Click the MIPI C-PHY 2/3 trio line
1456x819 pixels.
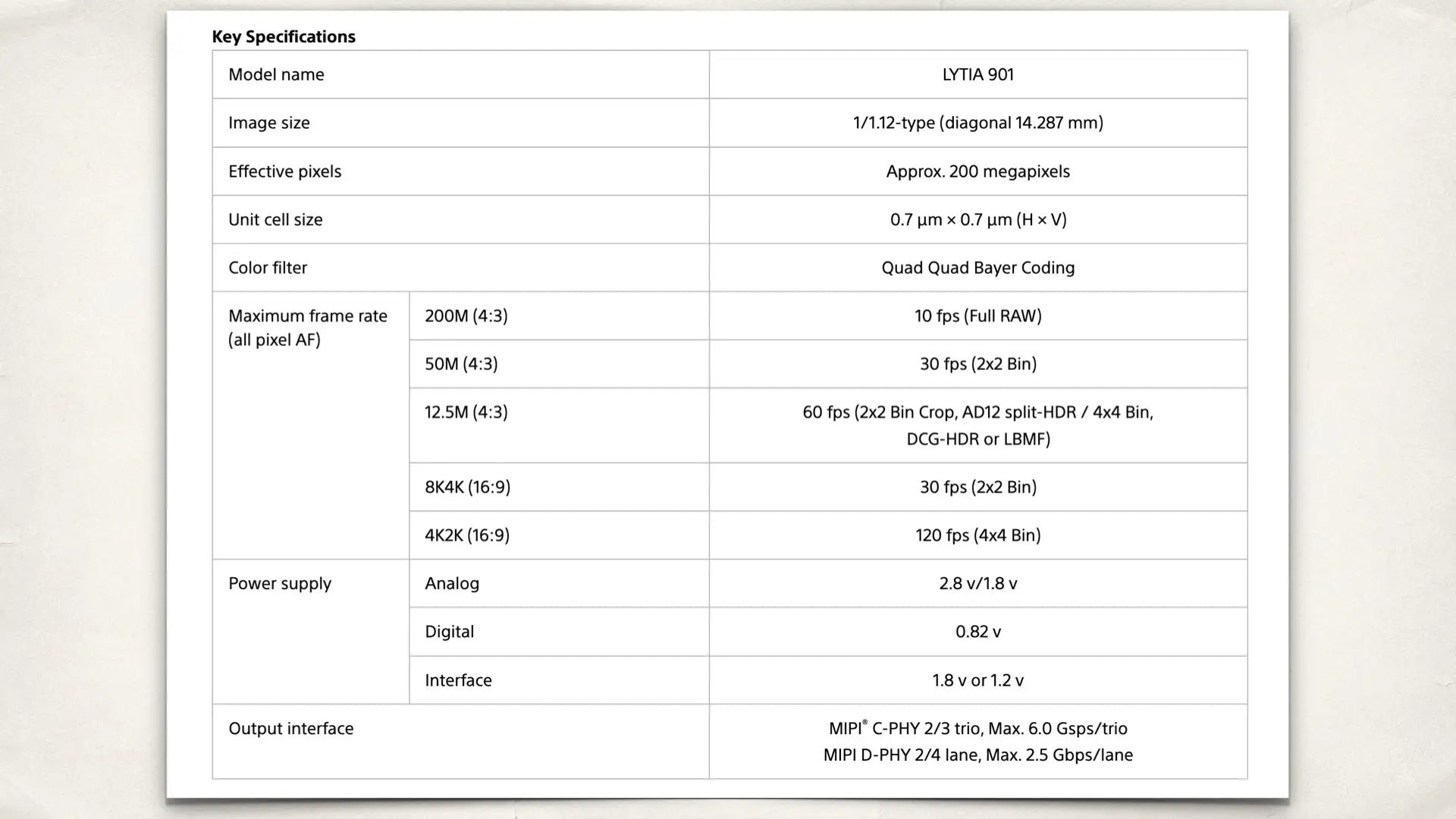pyautogui.click(x=977, y=729)
